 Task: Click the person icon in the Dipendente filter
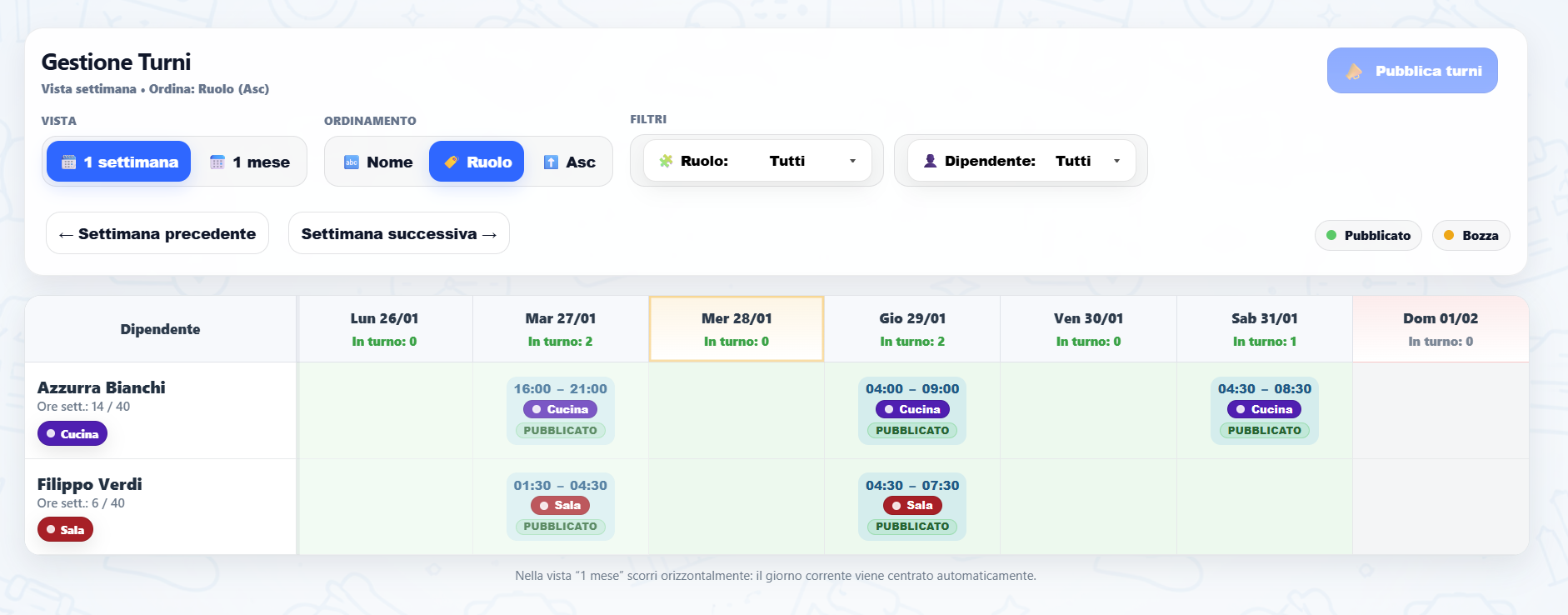[x=930, y=162]
